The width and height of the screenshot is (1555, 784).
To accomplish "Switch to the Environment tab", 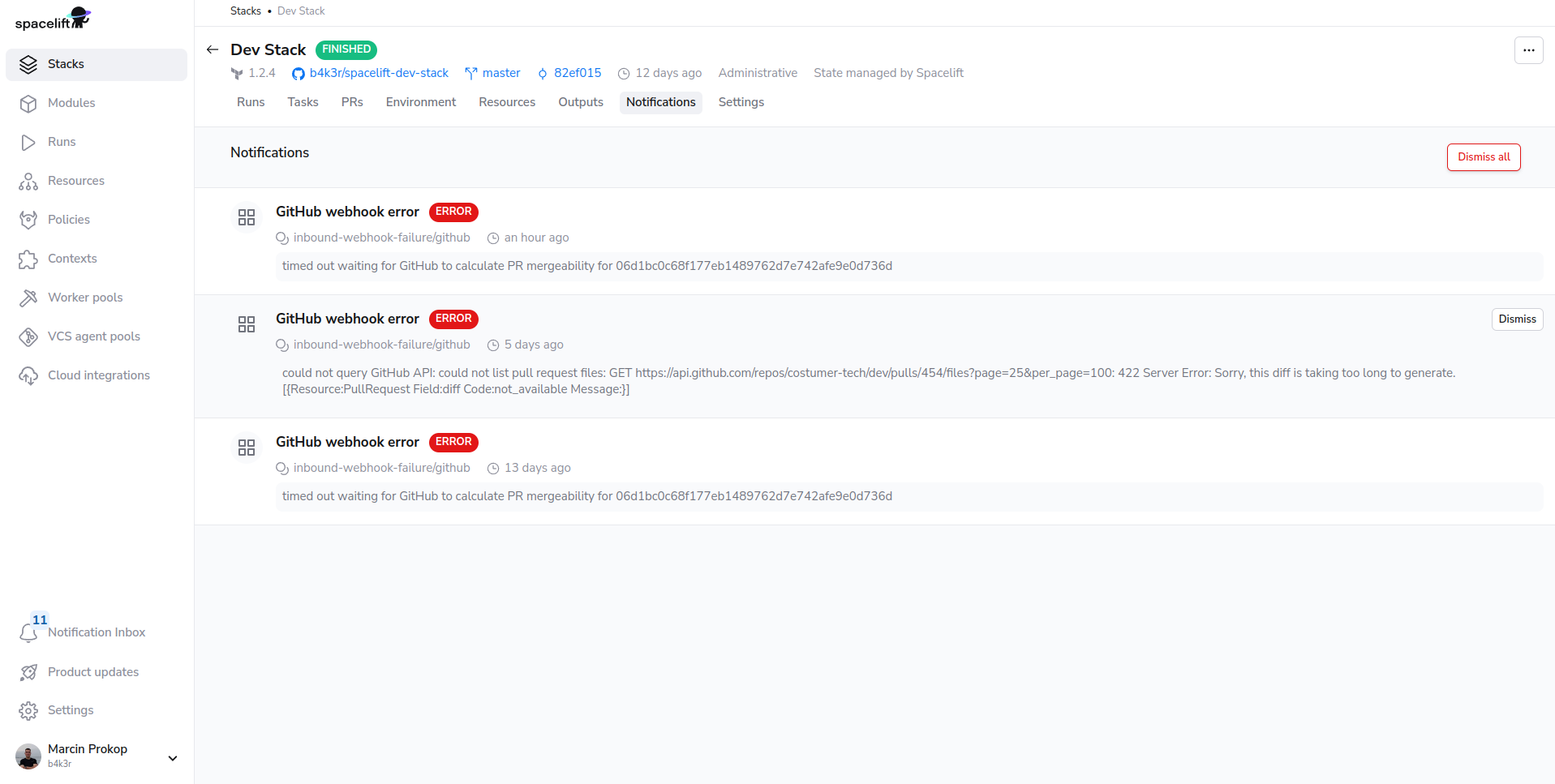I will pyautogui.click(x=420, y=102).
